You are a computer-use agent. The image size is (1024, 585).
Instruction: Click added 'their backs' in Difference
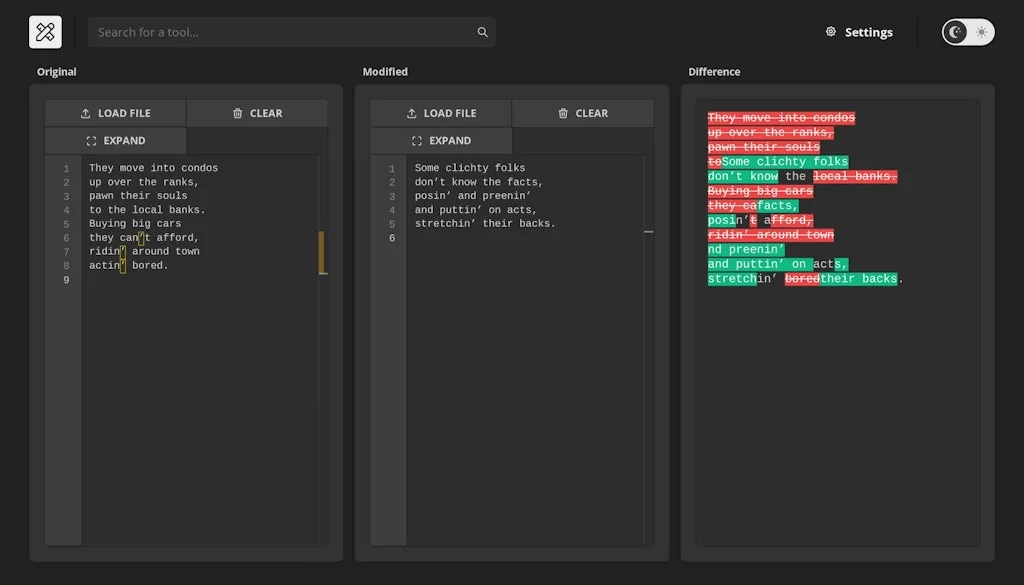click(x=859, y=279)
